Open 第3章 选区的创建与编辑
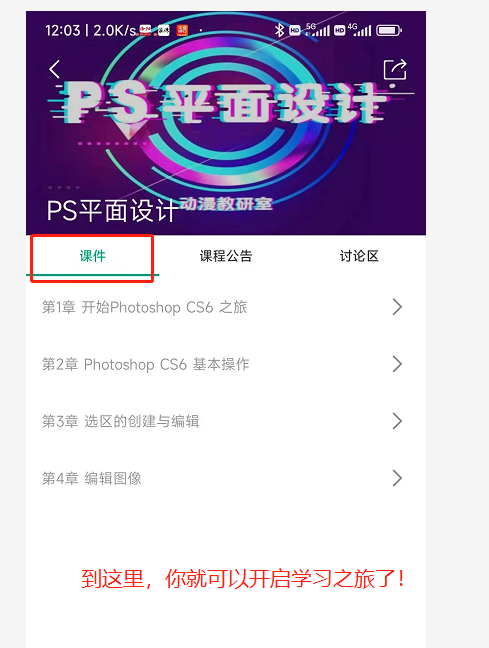The image size is (489, 648). [226, 421]
